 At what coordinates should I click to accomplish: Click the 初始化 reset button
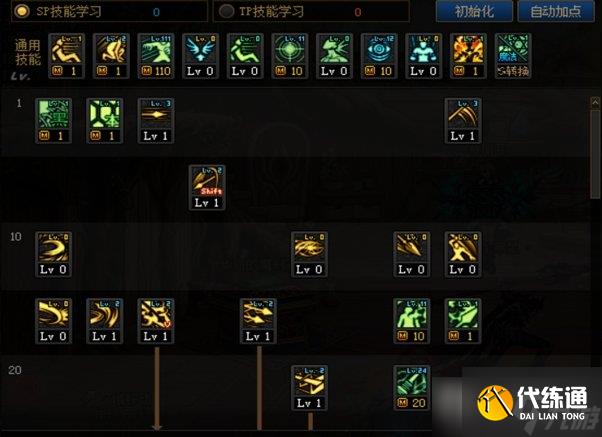474,11
